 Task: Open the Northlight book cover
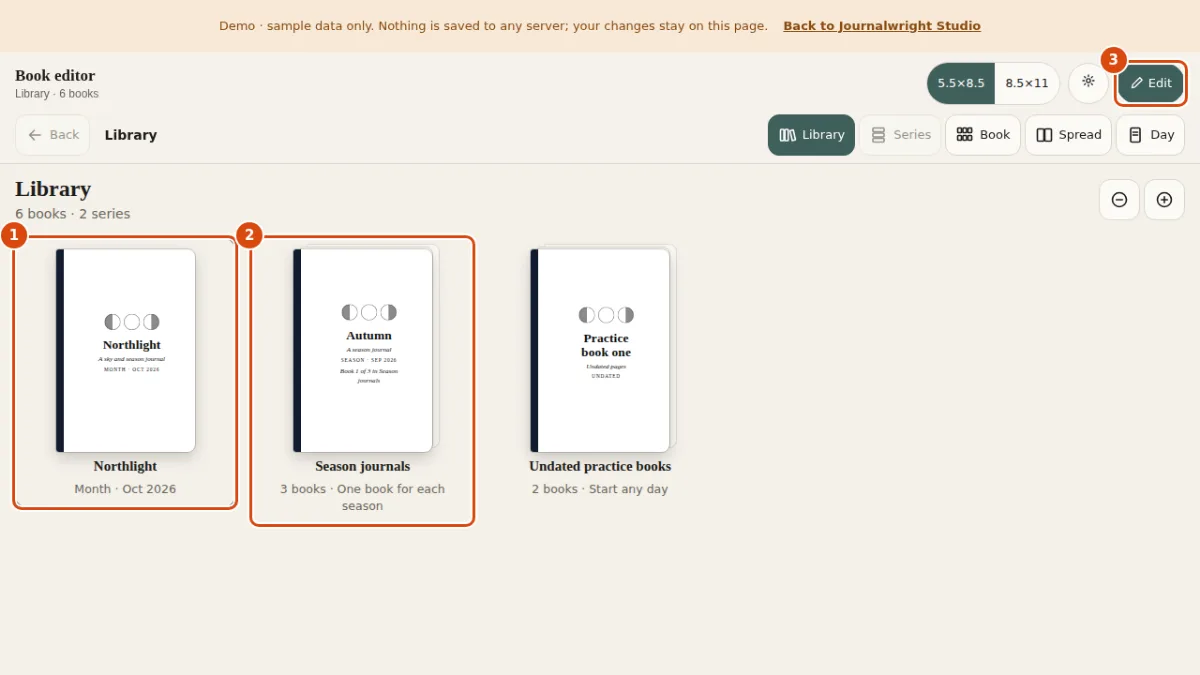click(126, 350)
